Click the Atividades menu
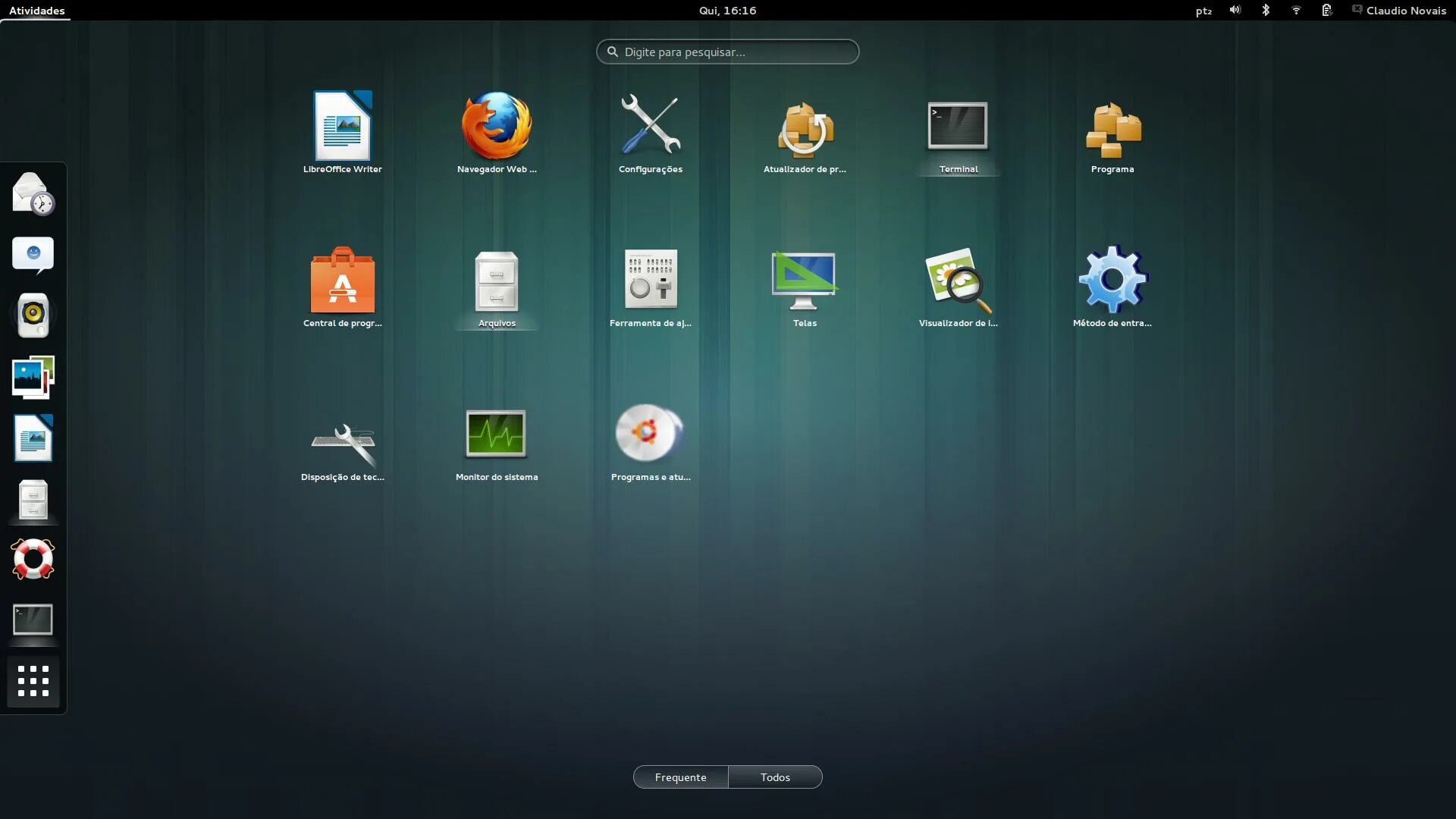Viewport: 1456px width, 819px height. pos(36,11)
